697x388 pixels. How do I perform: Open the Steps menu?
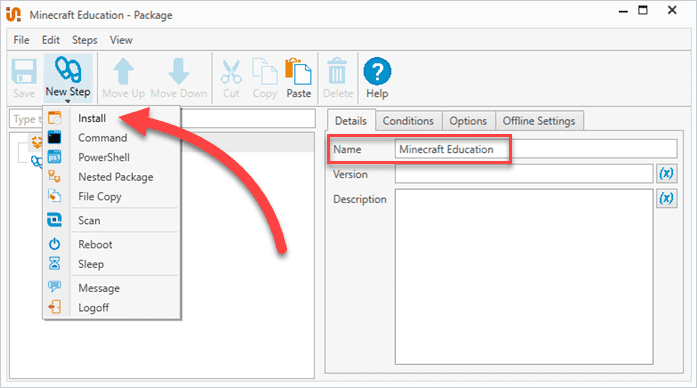[x=84, y=40]
